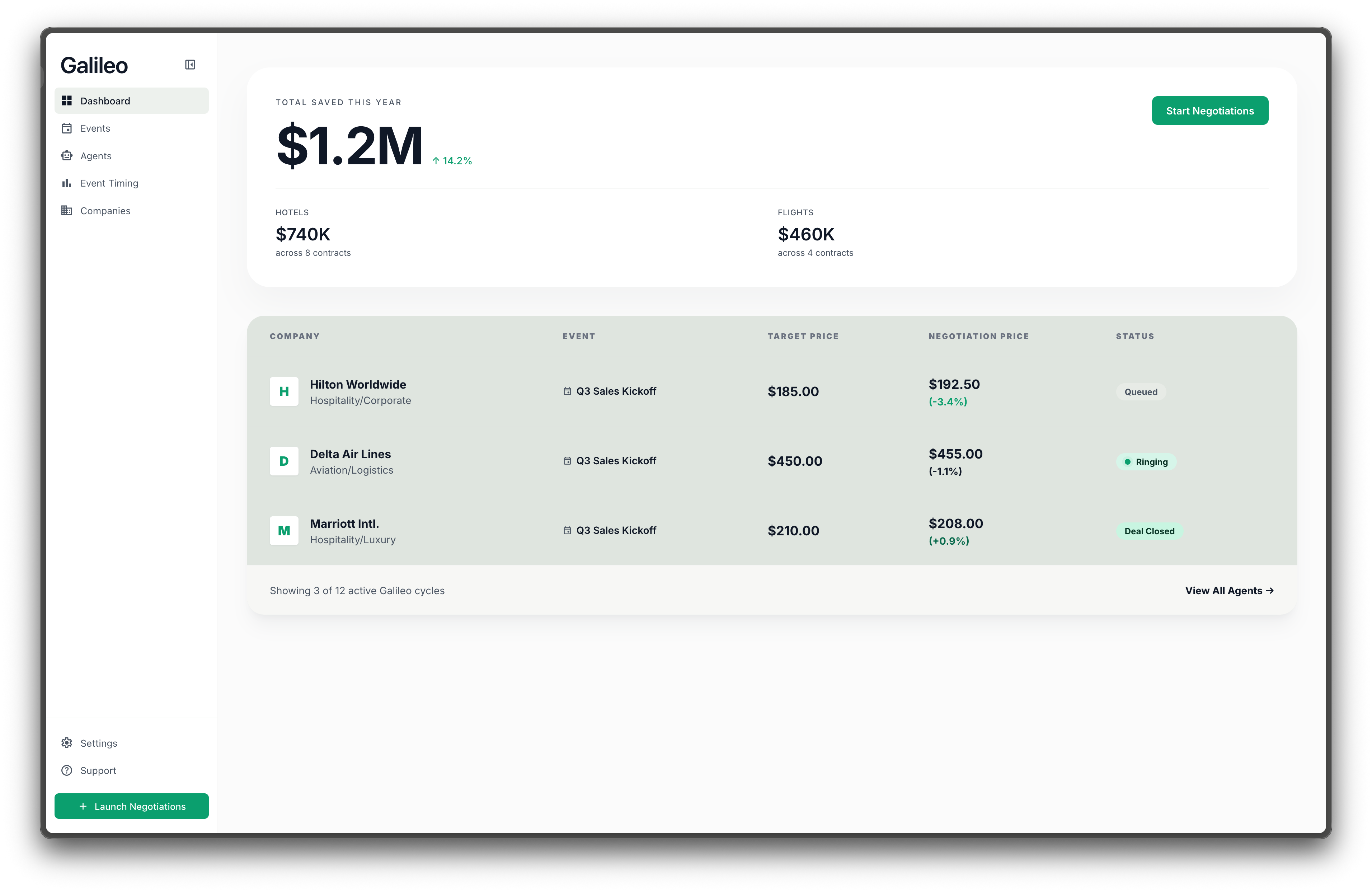The width and height of the screenshot is (1372, 892).
Task: Click calendar icon in Hilton's Q3 Sales Kickoff
Action: click(567, 391)
